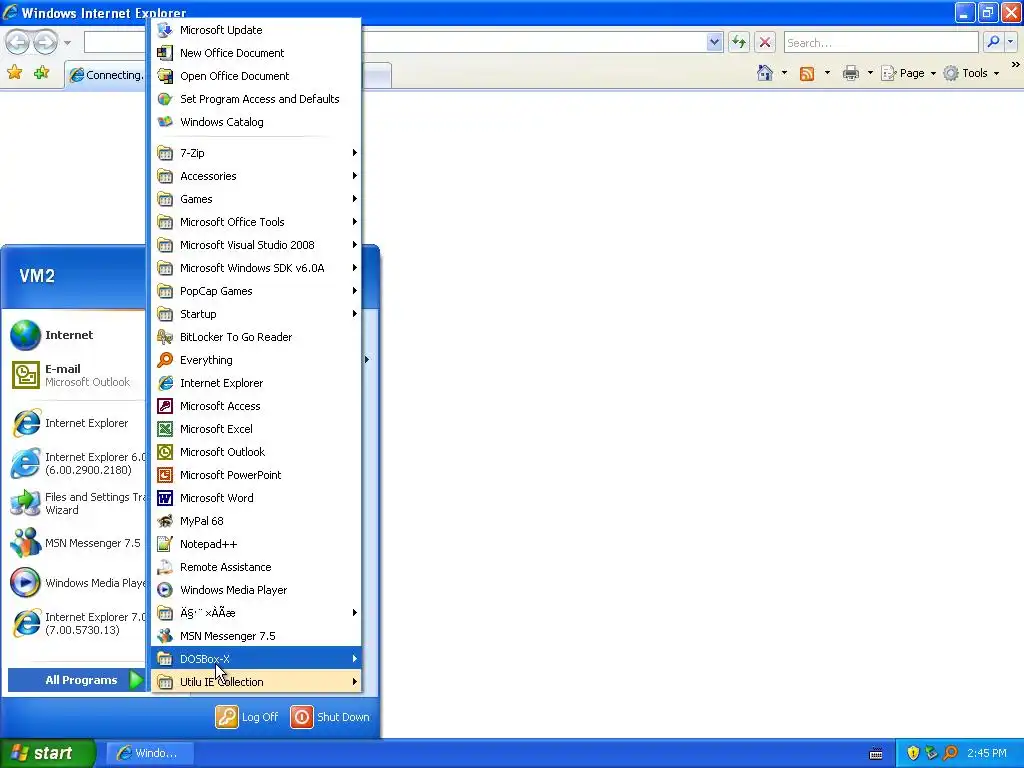Image resolution: width=1024 pixels, height=768 pixels.
Task: Click the Notepad++ icon
Action: point(165,544)
